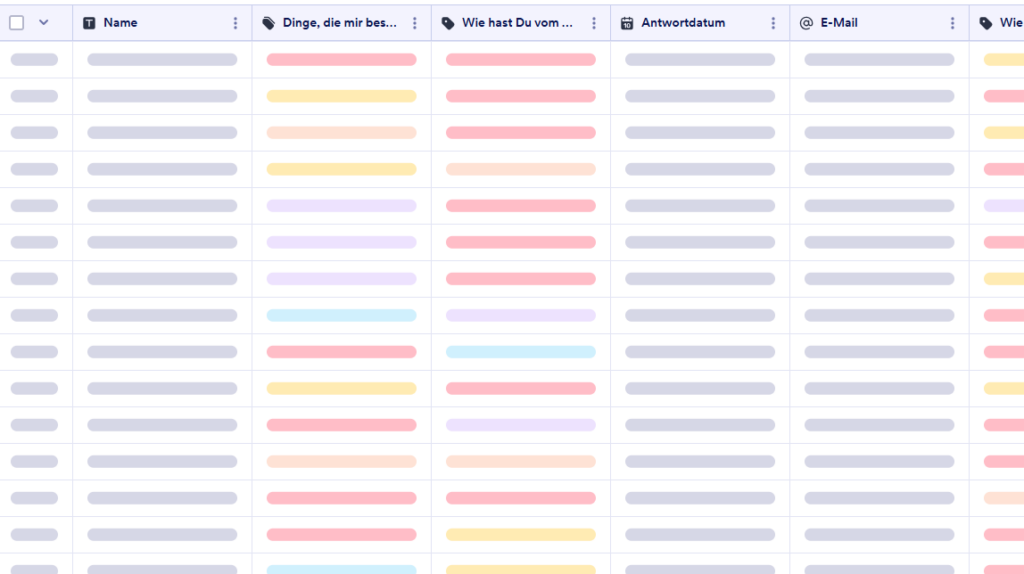Click the E-Mail column header label
The width and height of the screenshot is (1024, 574).
(x=839, y=23)
